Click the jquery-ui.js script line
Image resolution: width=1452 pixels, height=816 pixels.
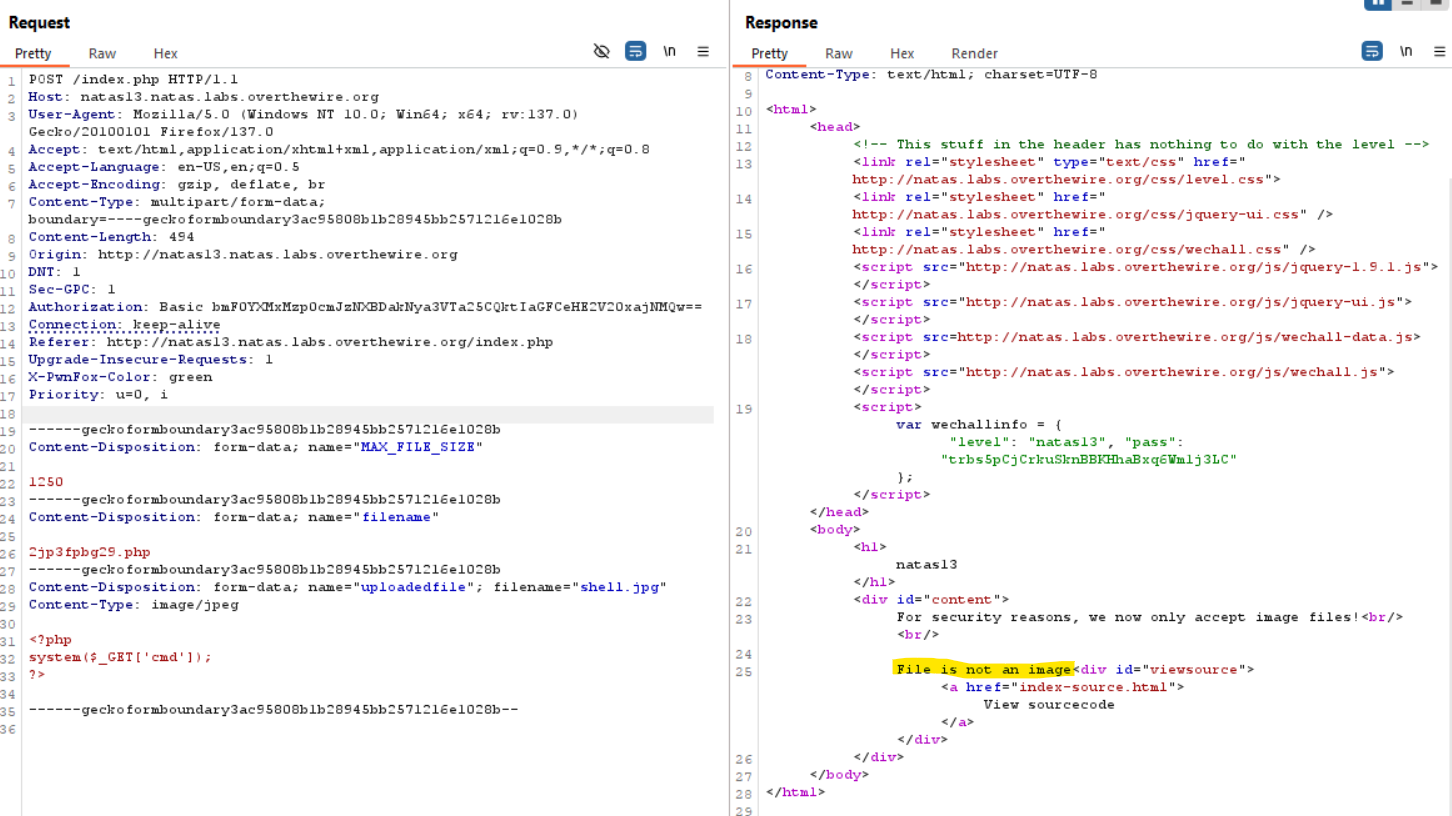[x=1133, y=302]
